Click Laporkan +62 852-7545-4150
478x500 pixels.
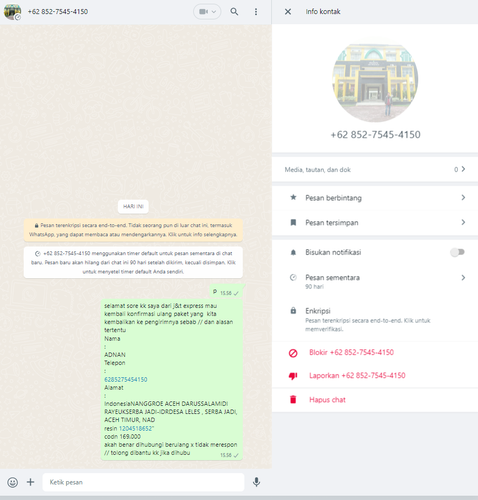pos(357,376)
